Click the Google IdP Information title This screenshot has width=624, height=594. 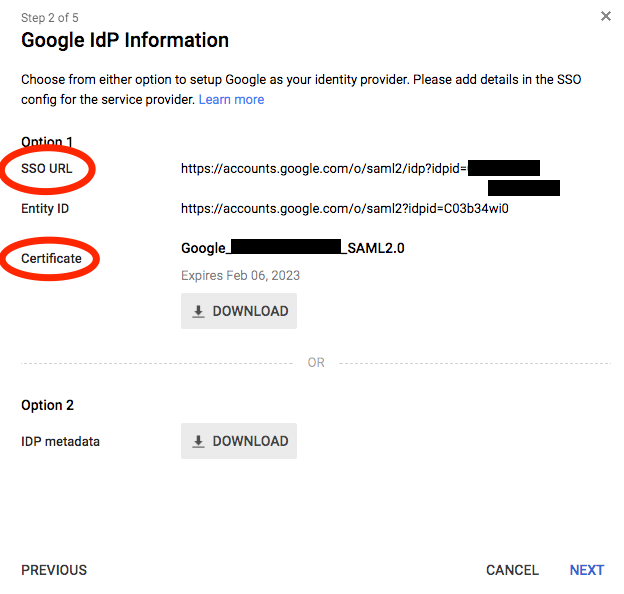(125, 41)
